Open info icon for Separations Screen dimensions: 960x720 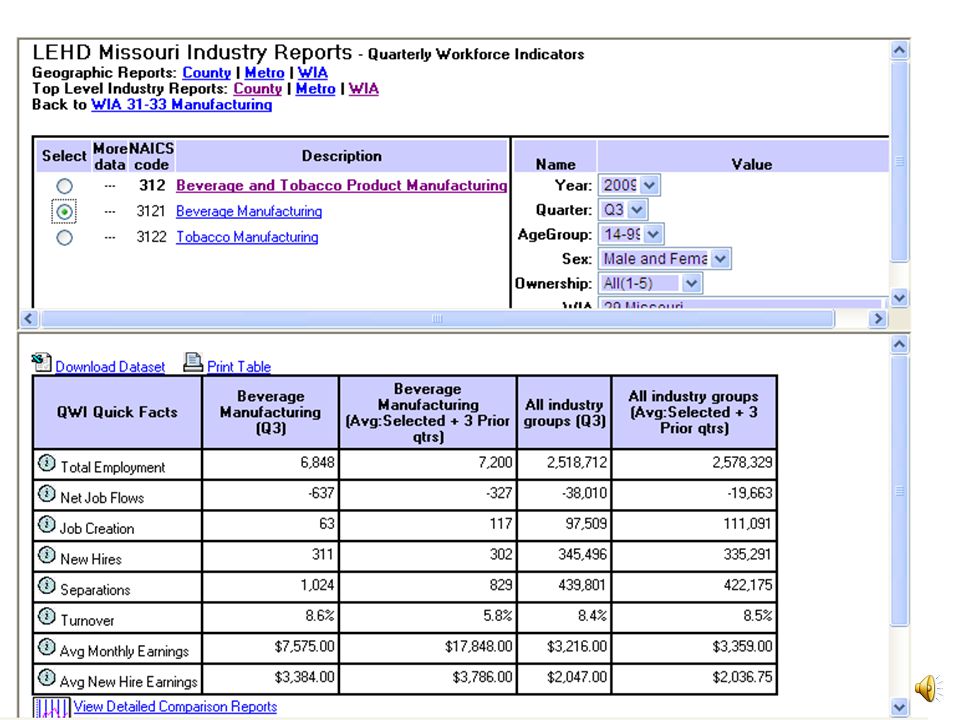(47, 586)
